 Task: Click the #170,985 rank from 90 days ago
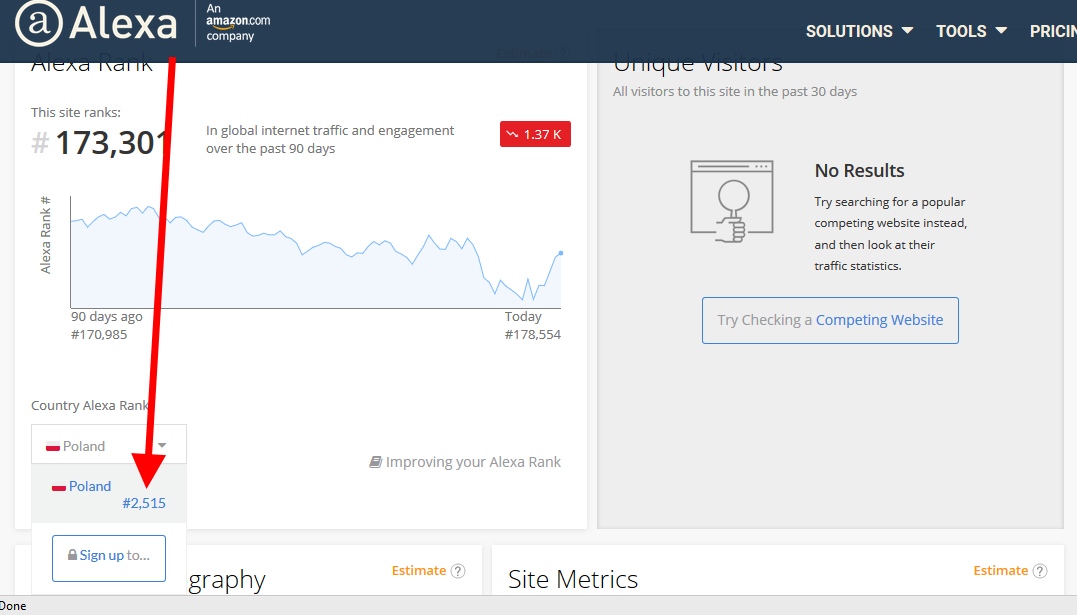tap(99, 335)
